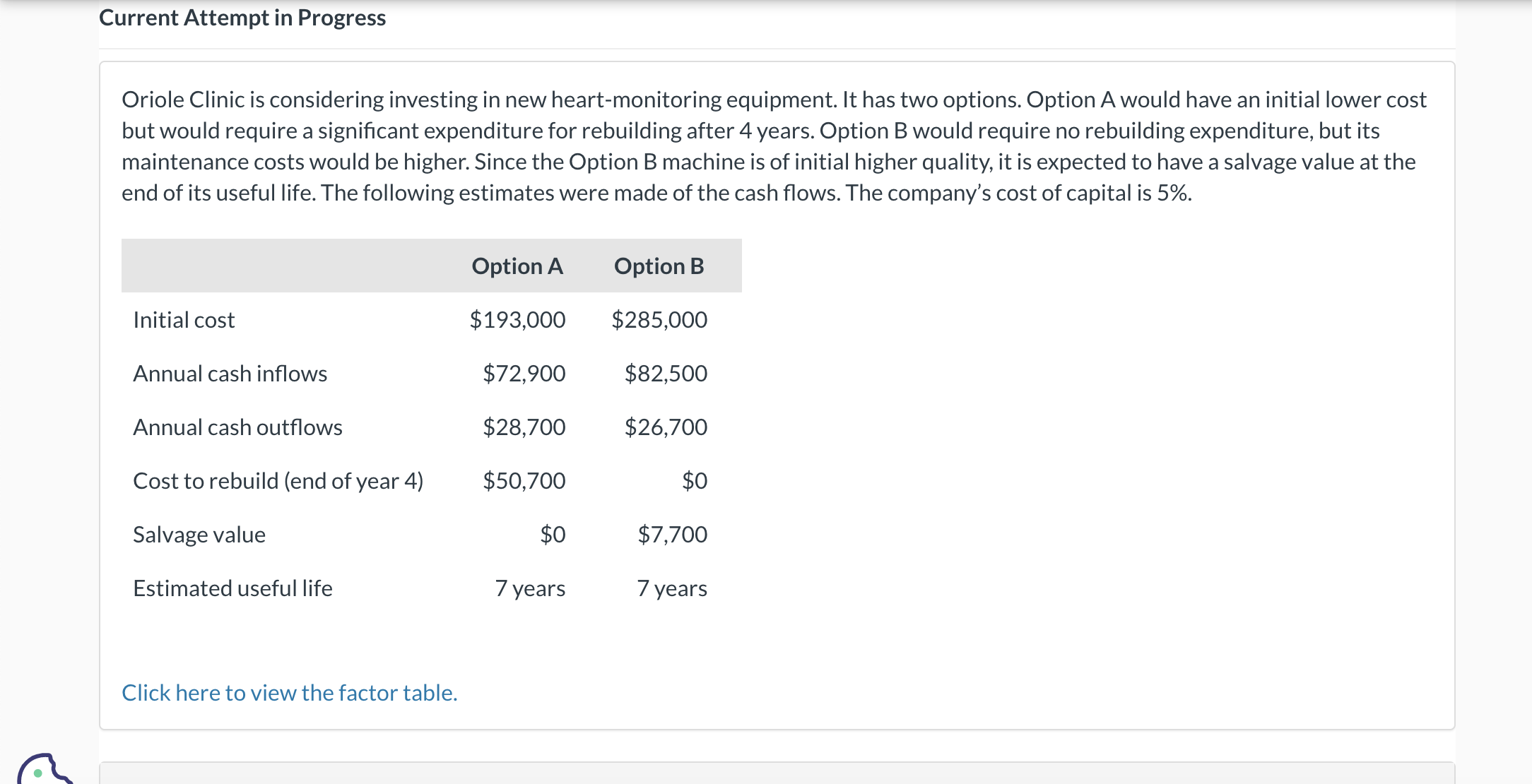Click the Current Attempt in Progress heading
1532x784 pixels.
point(242,18)
